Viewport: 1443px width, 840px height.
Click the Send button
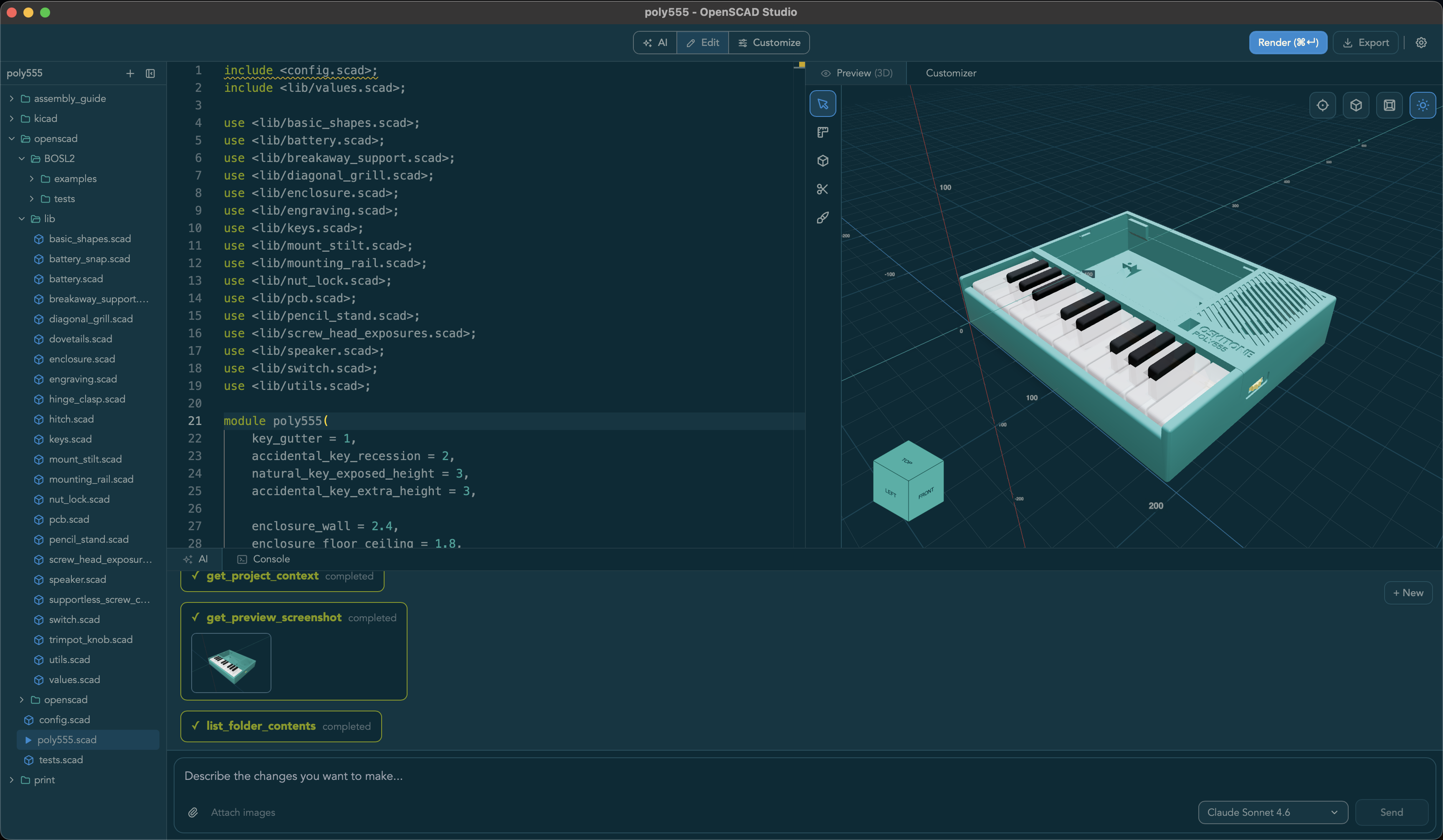[1391, 812]
